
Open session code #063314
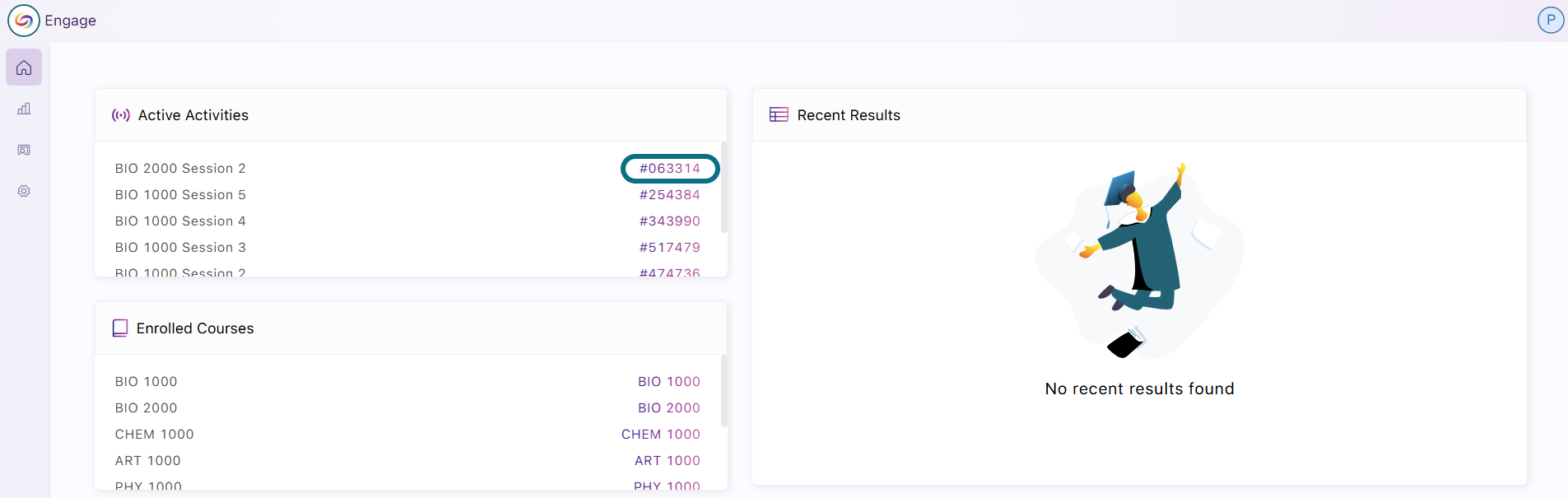click(670, 168)
